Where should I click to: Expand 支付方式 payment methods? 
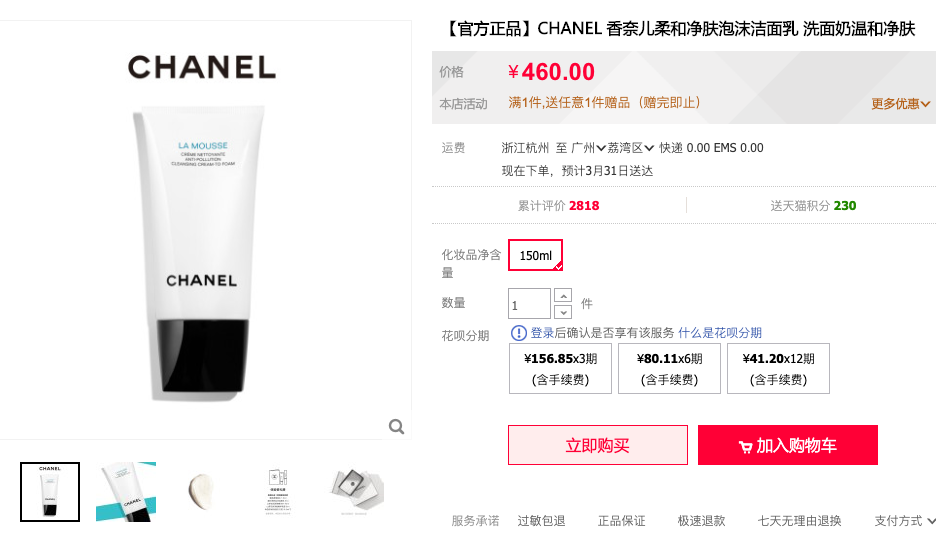[x=904, y=521]
